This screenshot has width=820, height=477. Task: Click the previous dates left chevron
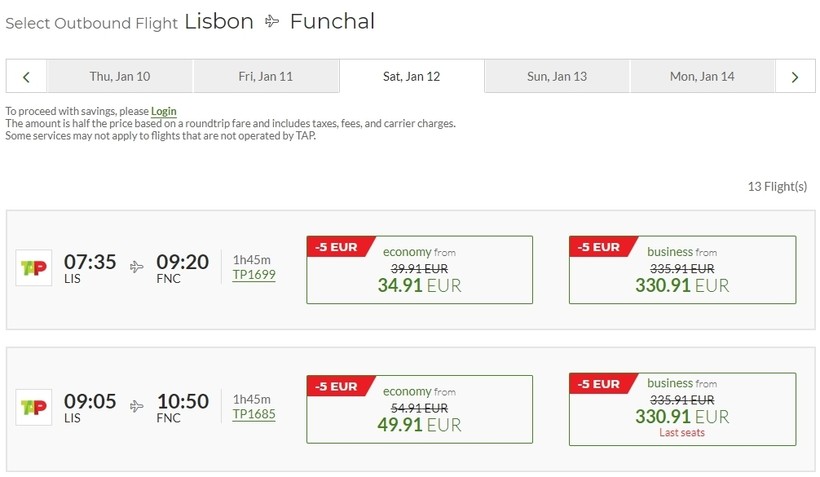(27, 77)
